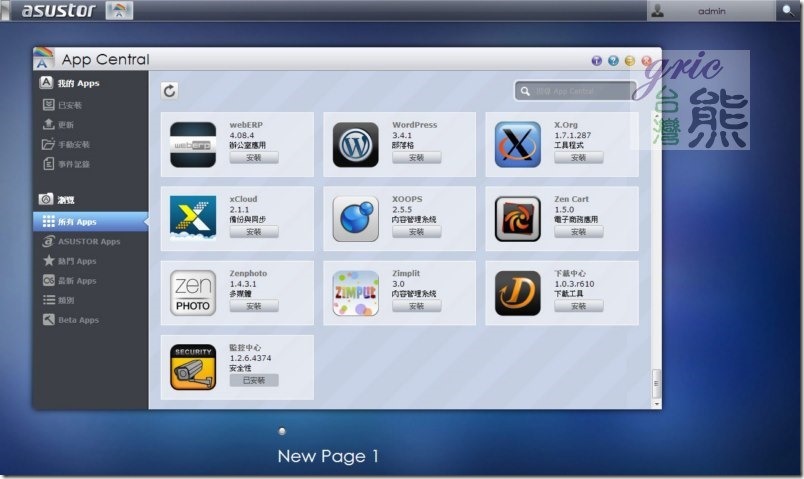The height and width of the screenshot is (479, 804).
Task: Open the Zimplit app icon
Action: (355, 293)
